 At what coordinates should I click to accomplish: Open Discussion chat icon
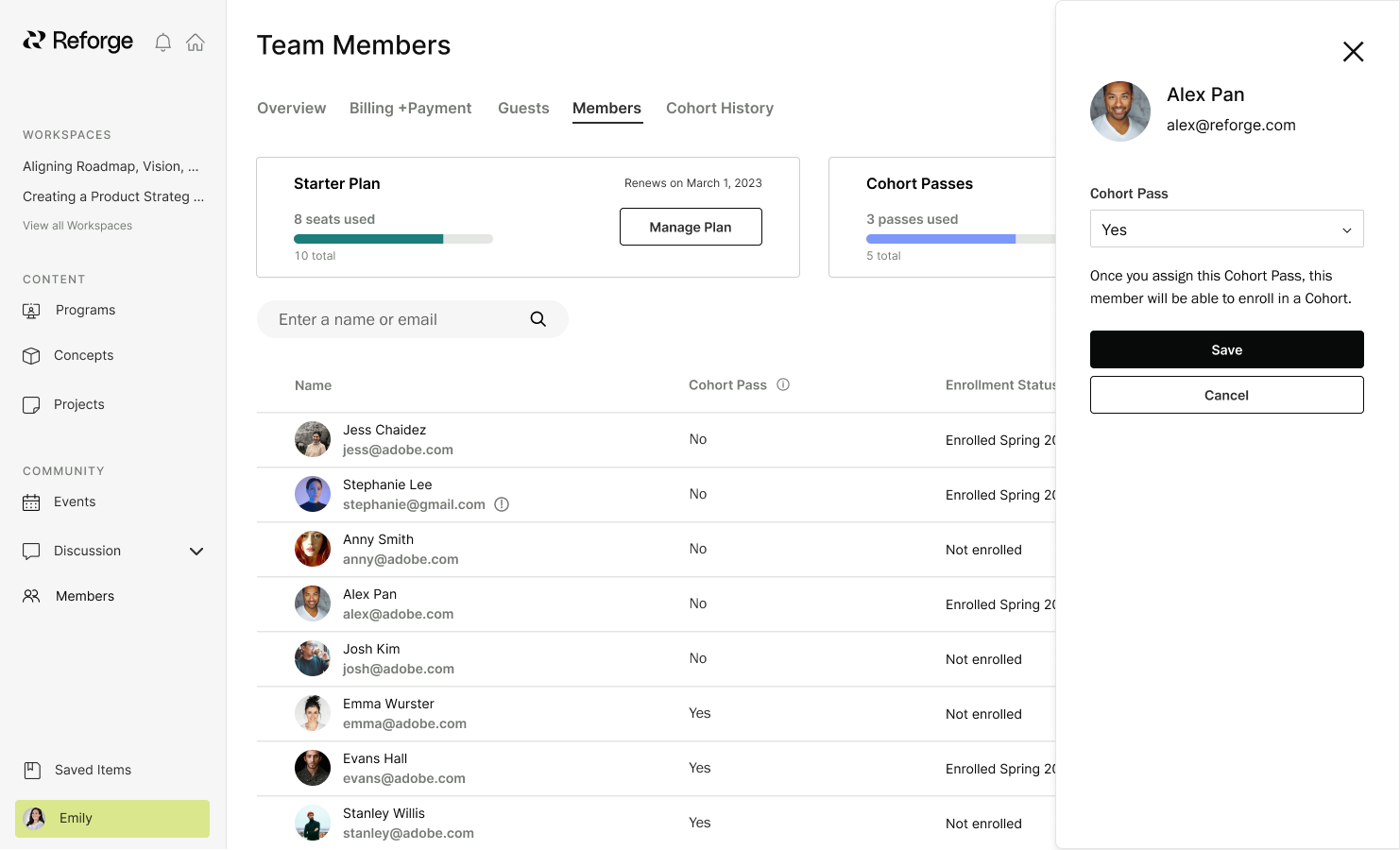(31, 552)
